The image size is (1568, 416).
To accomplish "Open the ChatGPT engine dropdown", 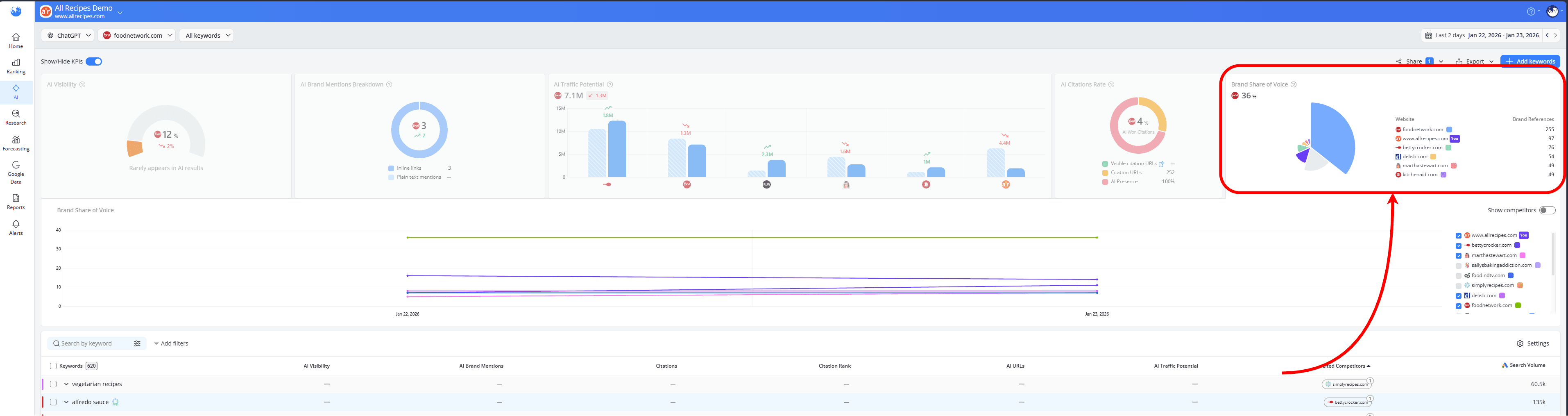I will click(x=68, y=35).
